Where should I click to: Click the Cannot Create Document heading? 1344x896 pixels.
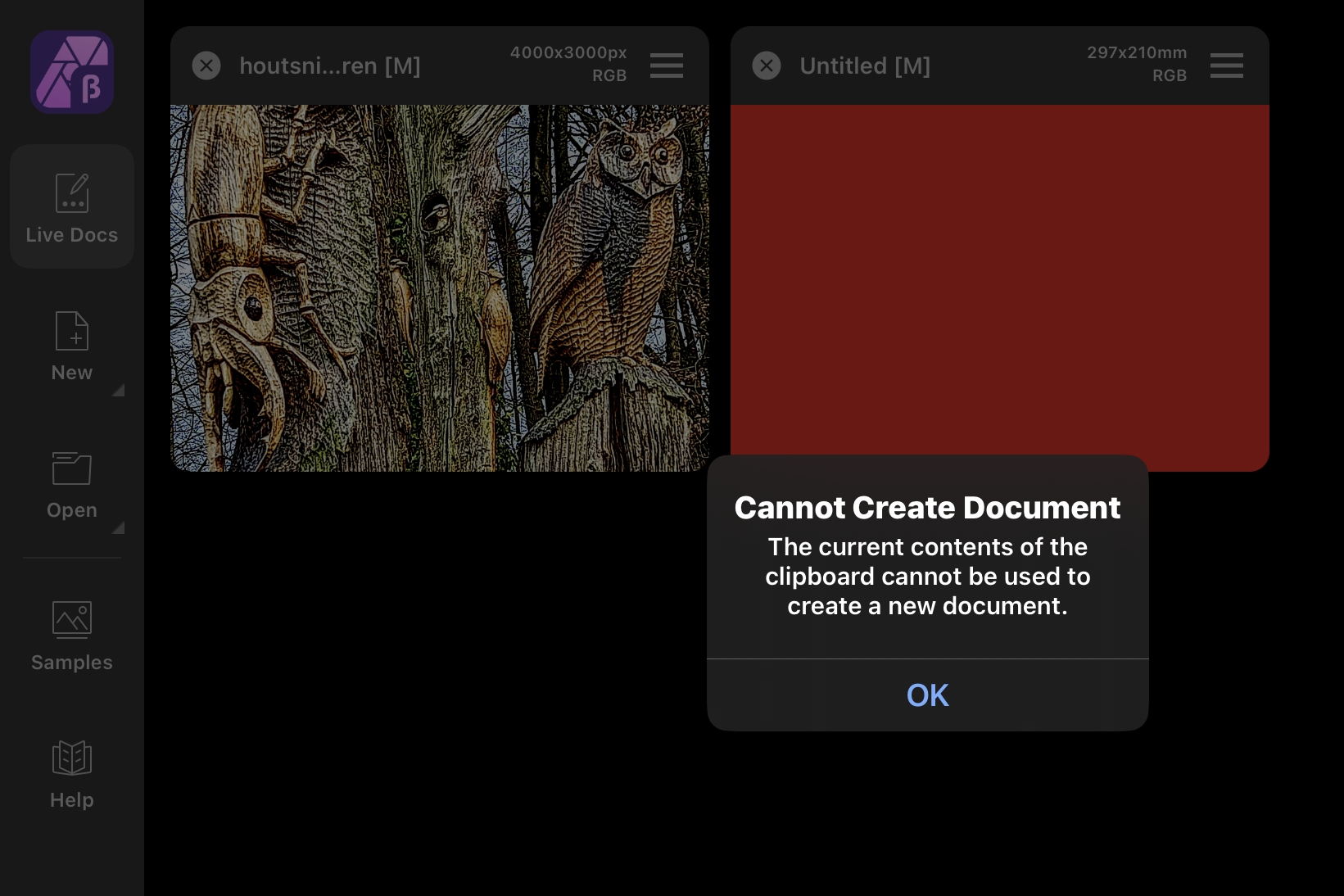(927, 508)
